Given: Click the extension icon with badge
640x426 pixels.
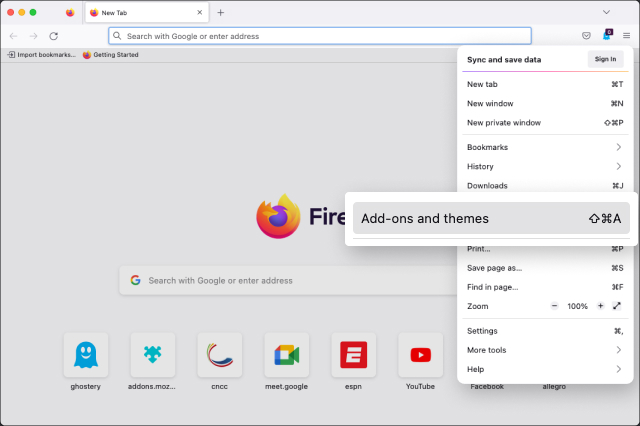Looking at the screenshot, I should coord(606,35).
